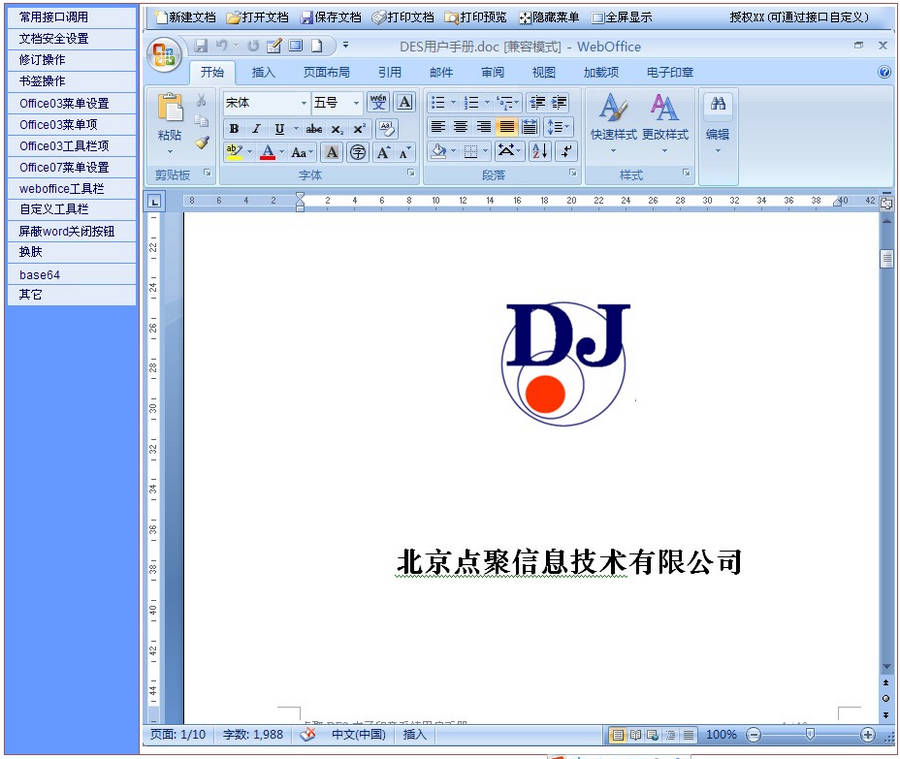This screenshot has height=759, width=900.
Task: Align text right
Action: (x=483, y=127)
